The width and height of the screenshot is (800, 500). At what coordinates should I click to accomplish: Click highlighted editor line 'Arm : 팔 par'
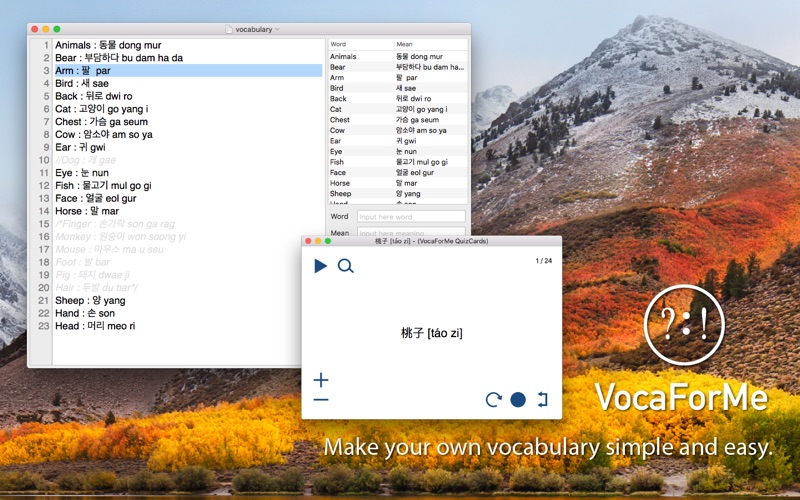188,70
